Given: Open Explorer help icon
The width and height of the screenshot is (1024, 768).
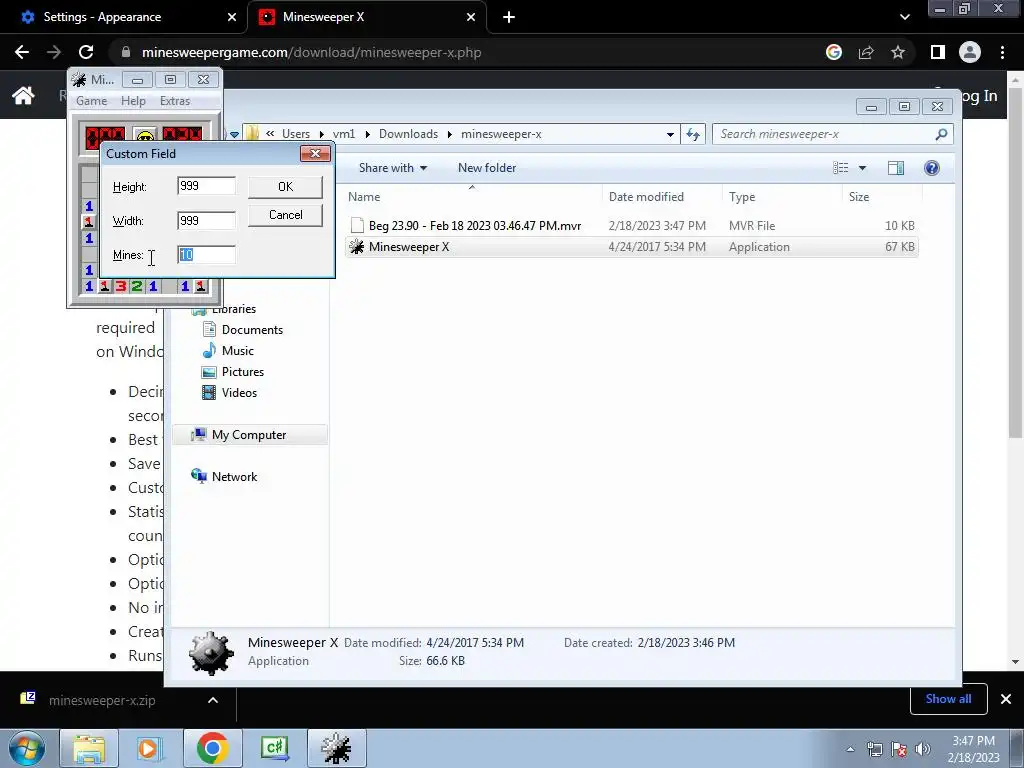Looking at the screenshot, I should tap(932, 168).
